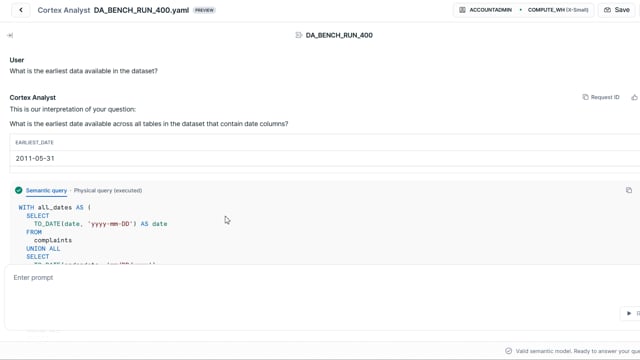Click the Request ID link
640x360 pixels.
605,97
